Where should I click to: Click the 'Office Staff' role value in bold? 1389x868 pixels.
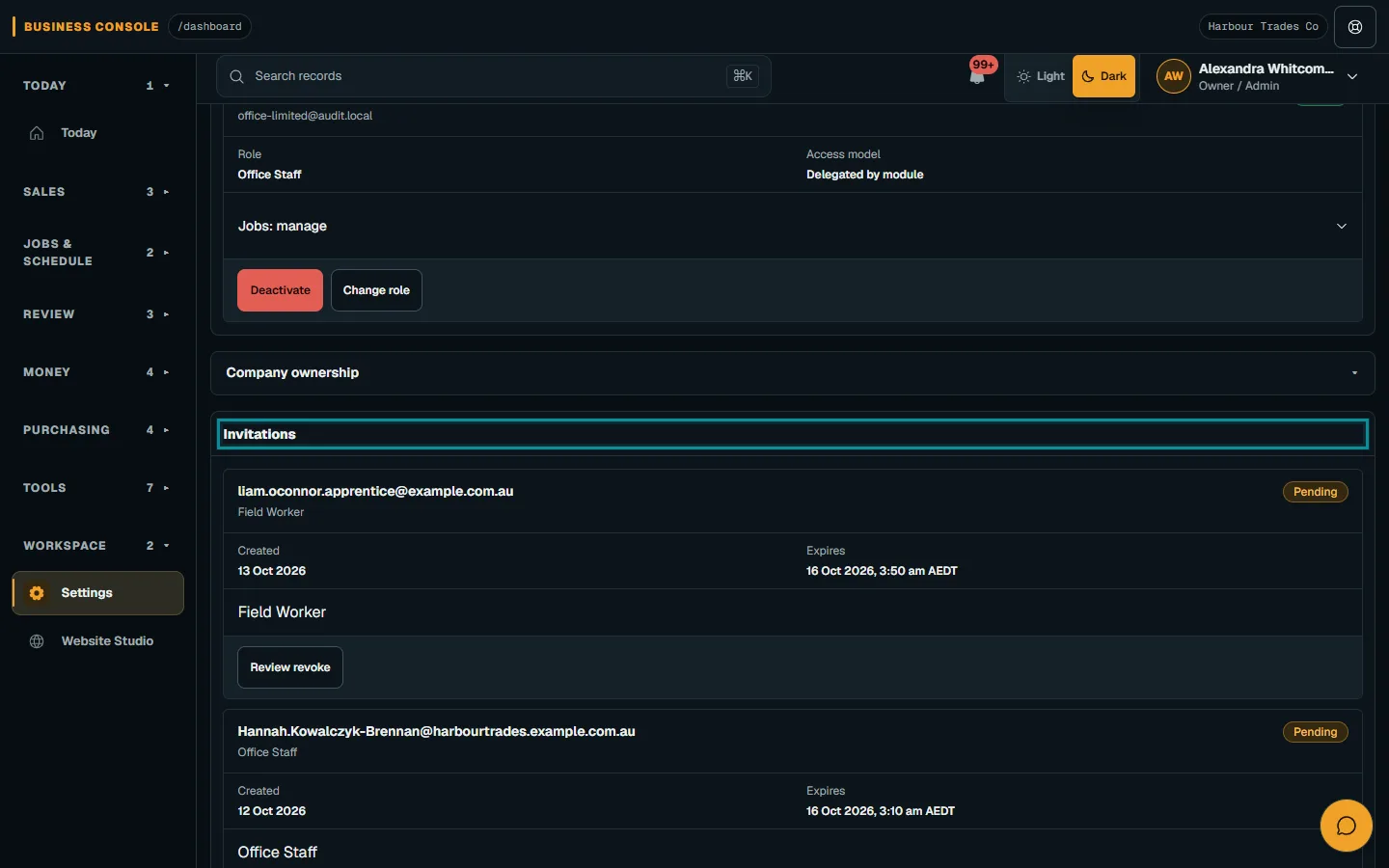coord(270,175)
